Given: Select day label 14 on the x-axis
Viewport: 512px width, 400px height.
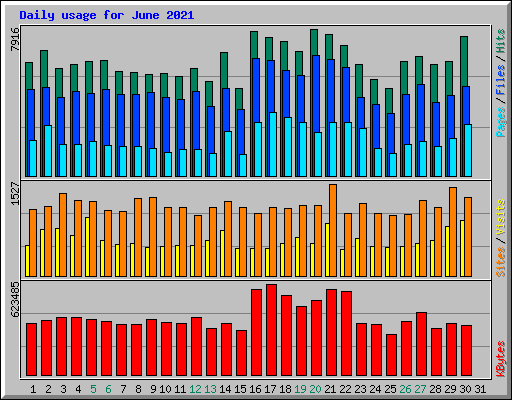Looking at the screenshot, I should point(225,389).
